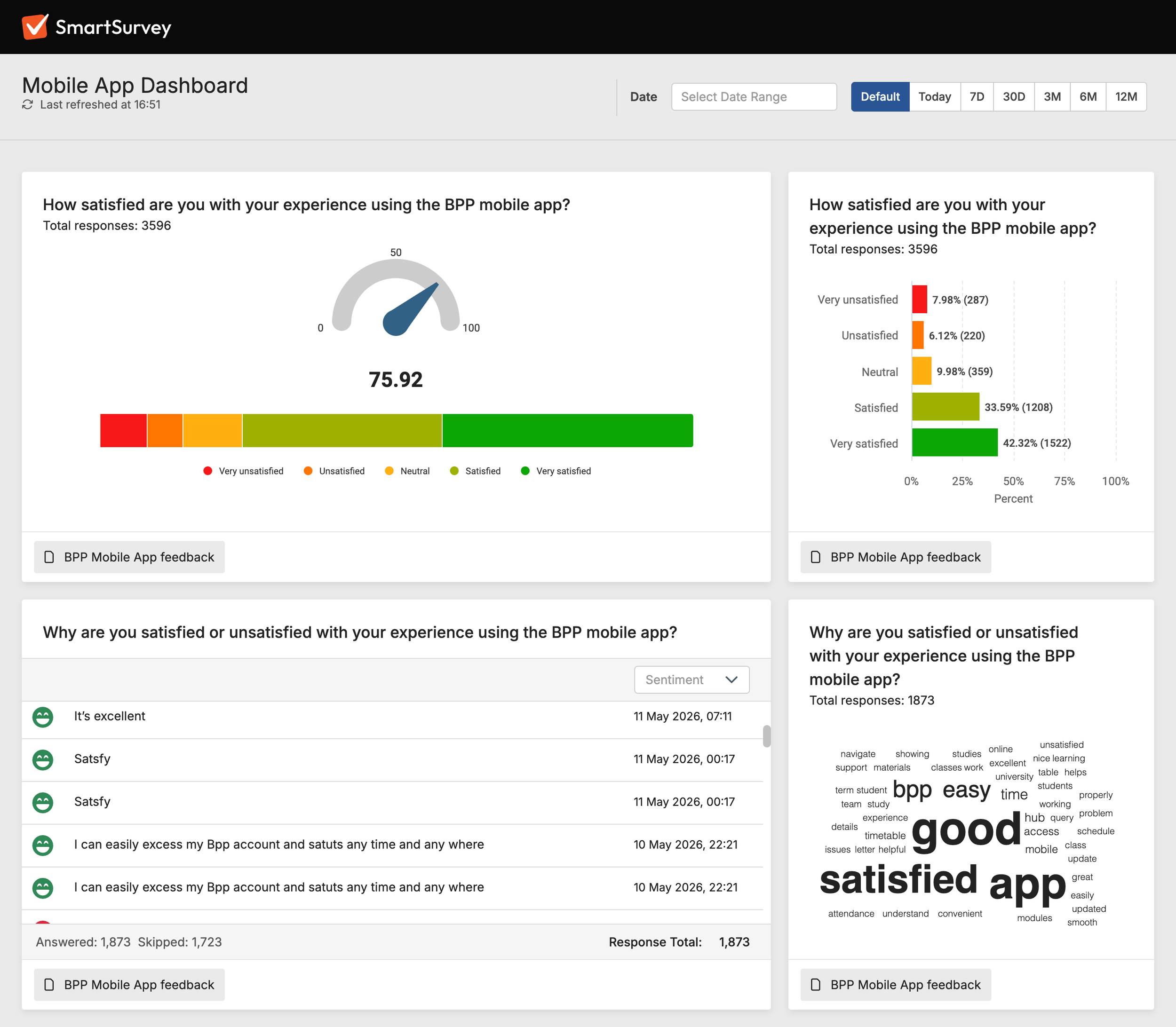Click document icon in comments card's feedback button
Viewport: 1176px width, 1027px height.
click(49, 985)
